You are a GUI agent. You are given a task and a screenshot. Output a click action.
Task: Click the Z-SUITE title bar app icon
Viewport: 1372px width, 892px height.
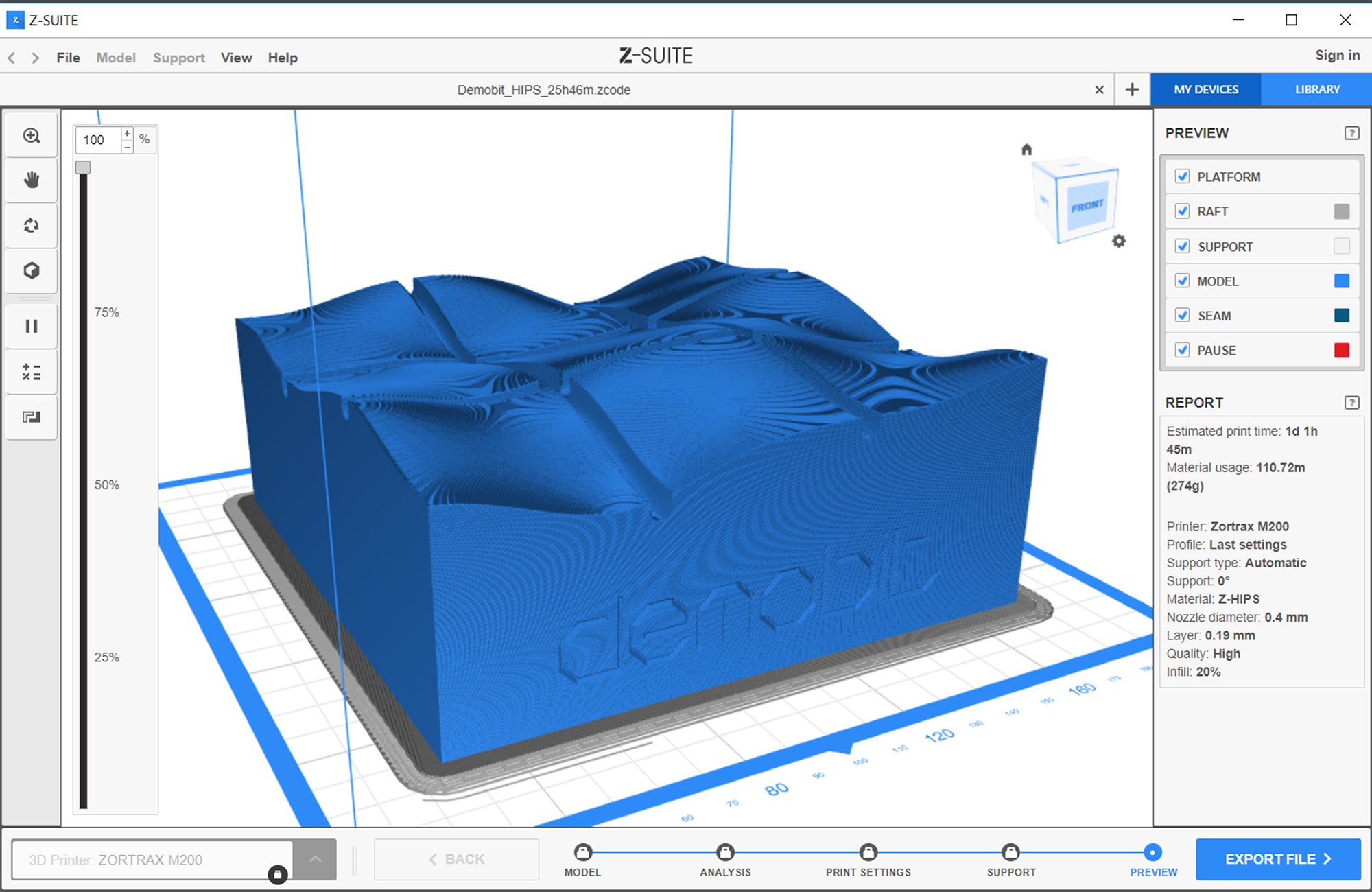pyautogui.click(x=15, y=20)
